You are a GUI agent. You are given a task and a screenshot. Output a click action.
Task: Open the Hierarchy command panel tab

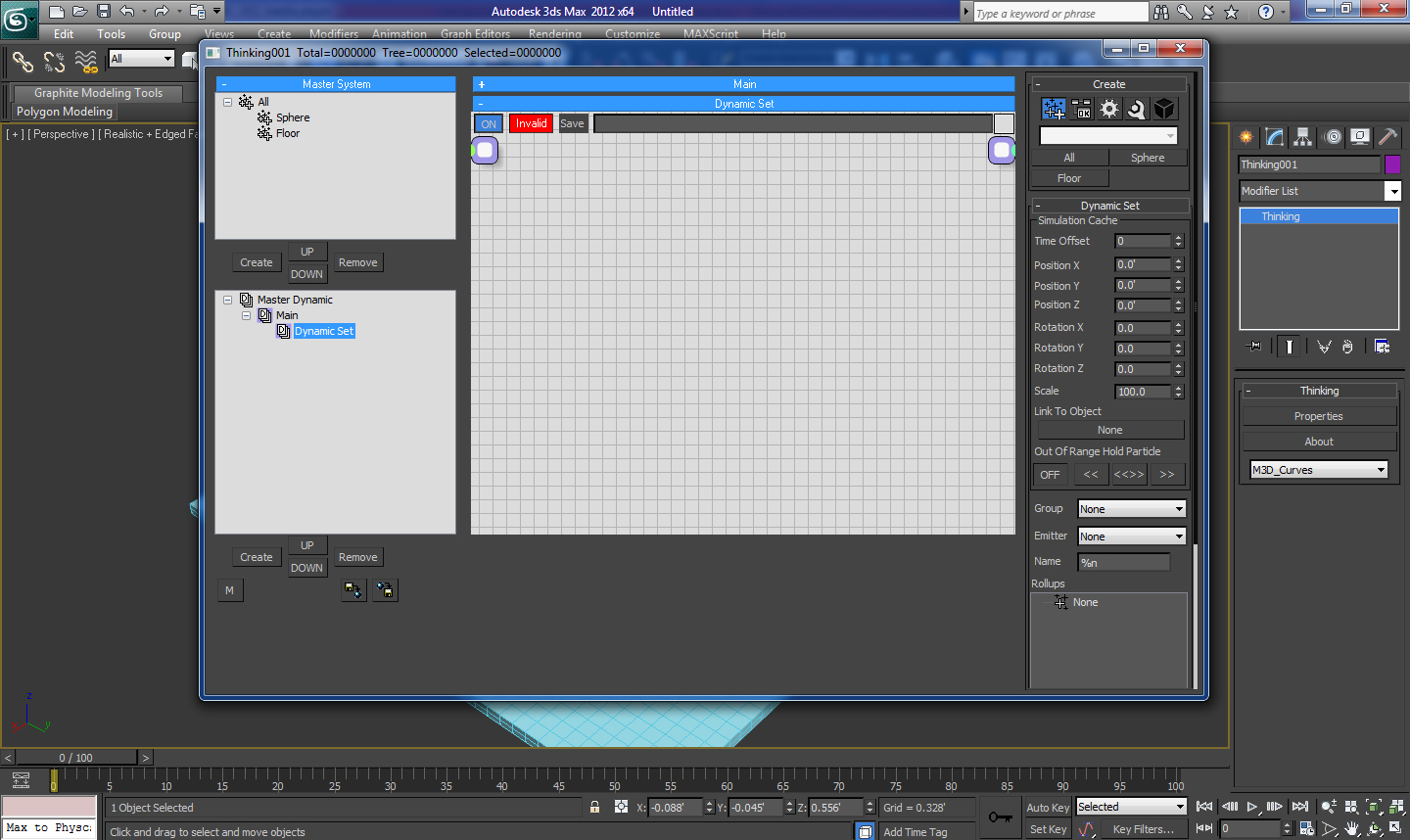click(1303, 137)
